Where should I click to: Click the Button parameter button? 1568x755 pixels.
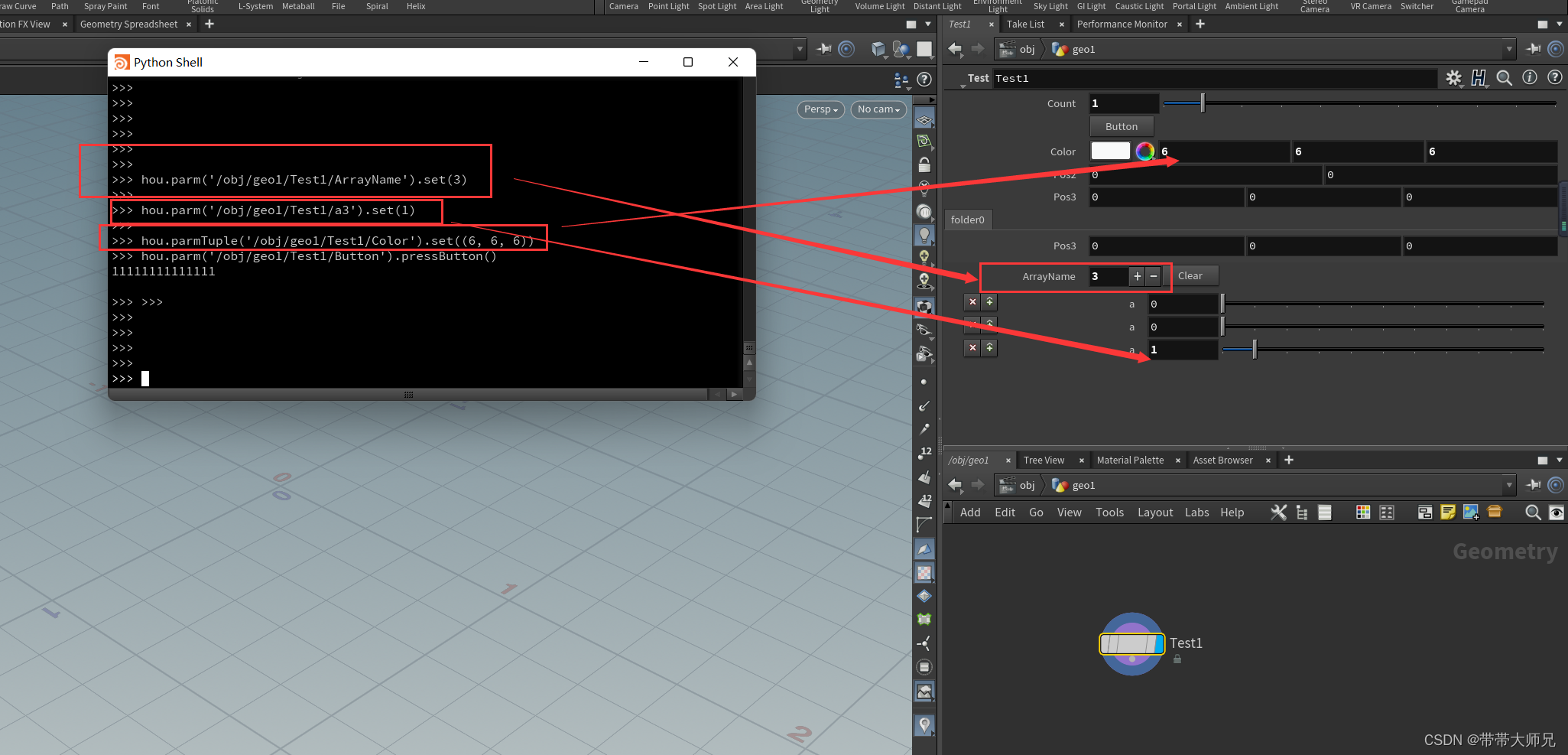click(x=1122, y=127)
